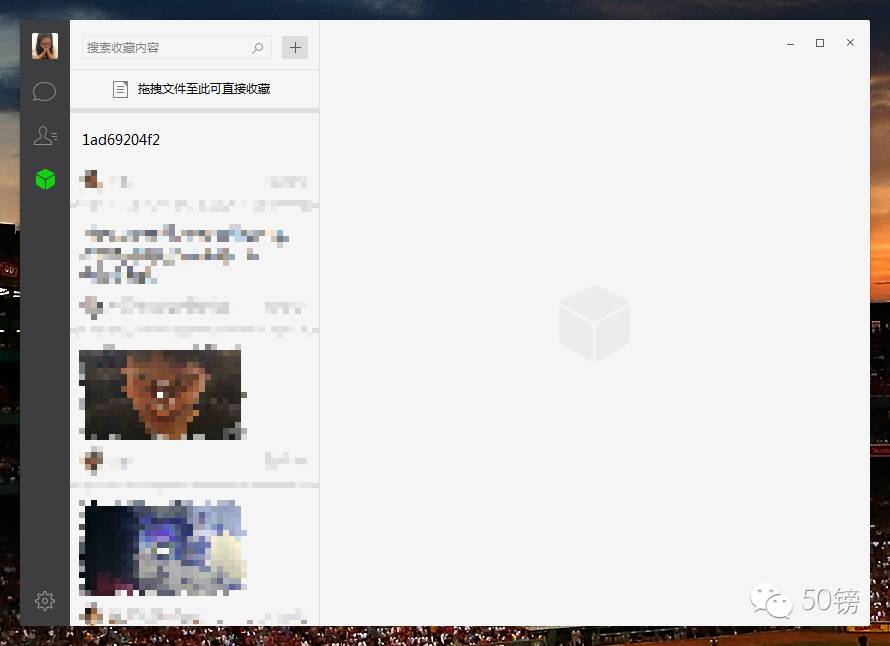Select the green Favorites cube icon

click(45, 179)
